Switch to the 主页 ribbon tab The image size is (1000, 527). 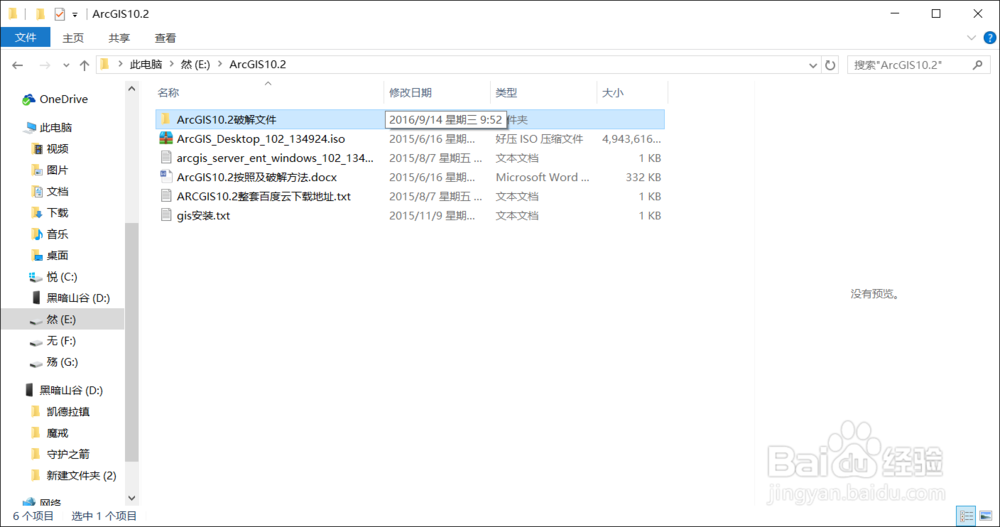pos(73,38)
